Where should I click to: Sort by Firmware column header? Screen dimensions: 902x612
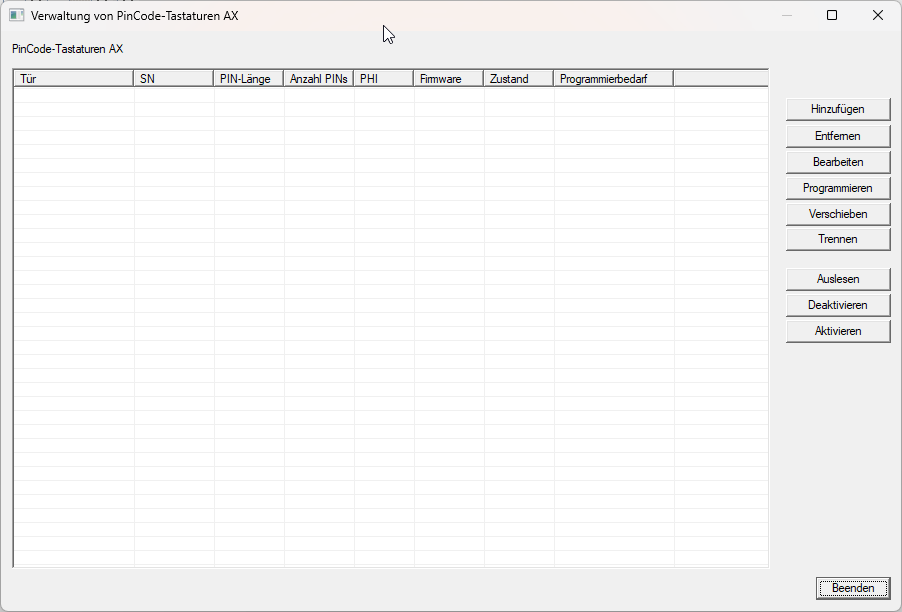(x=448, y=79)
